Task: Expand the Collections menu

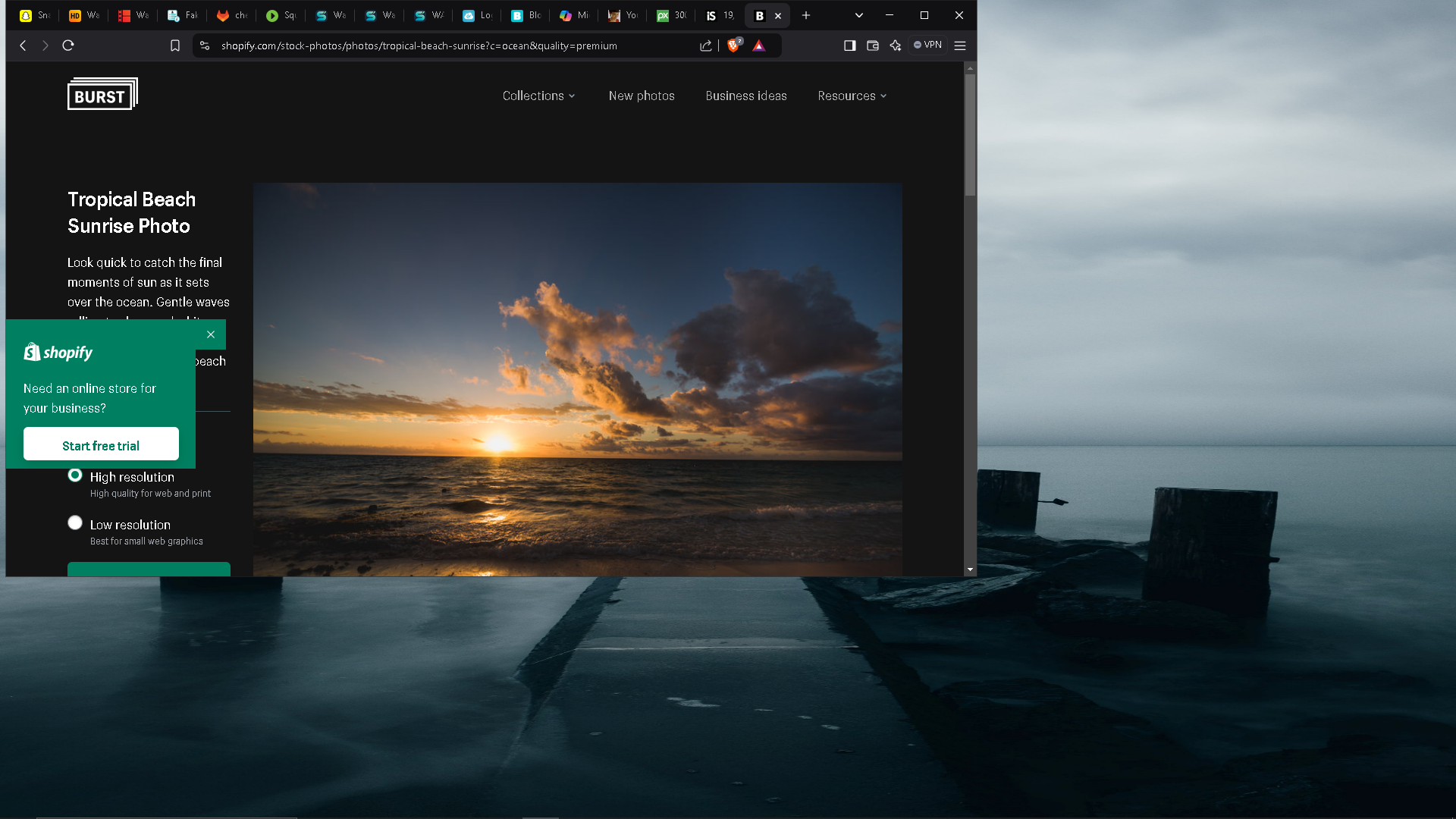Action: [x=539, y=96]
